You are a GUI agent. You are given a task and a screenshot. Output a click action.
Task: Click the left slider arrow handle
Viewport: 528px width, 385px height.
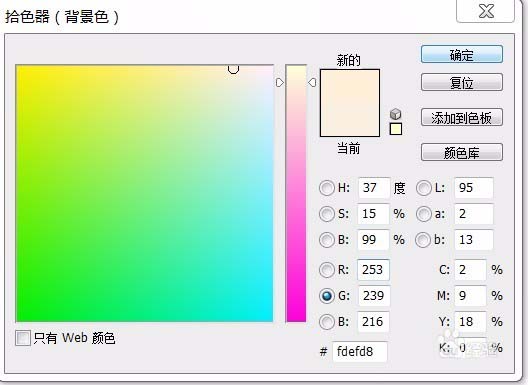click(280, 83)
